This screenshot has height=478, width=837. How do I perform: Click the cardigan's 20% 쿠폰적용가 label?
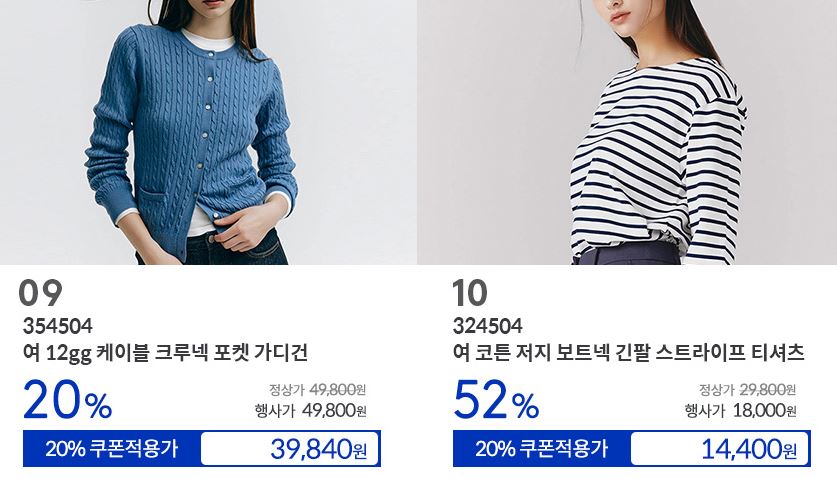(112, 449)
